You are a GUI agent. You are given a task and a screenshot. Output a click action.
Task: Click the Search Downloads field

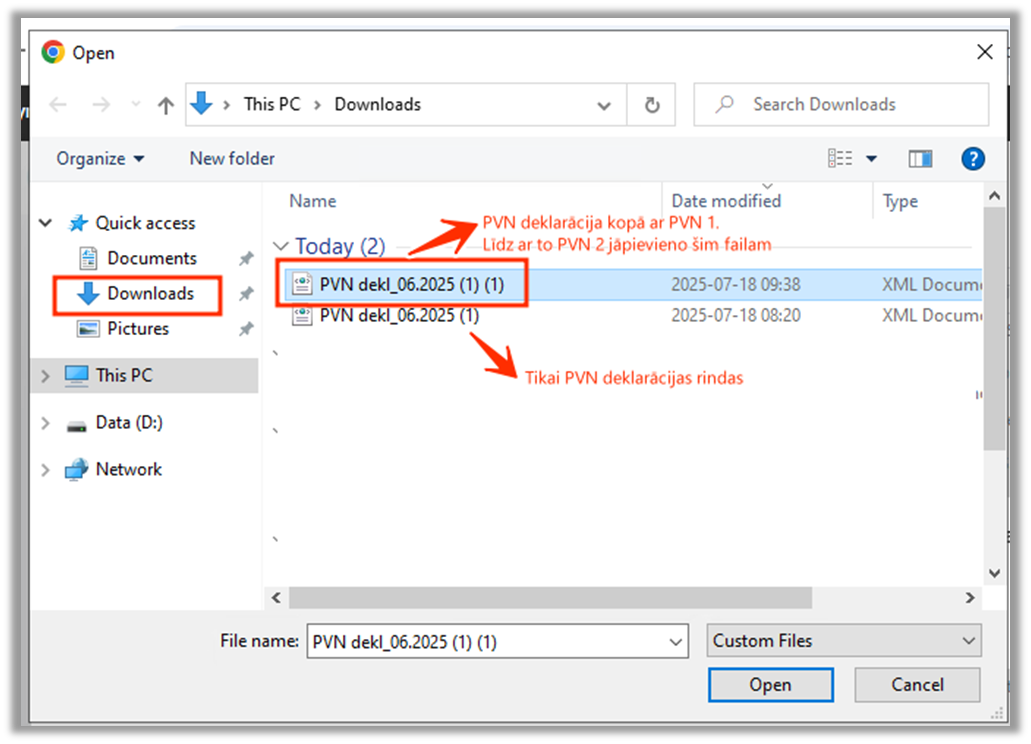click(850, 105)
